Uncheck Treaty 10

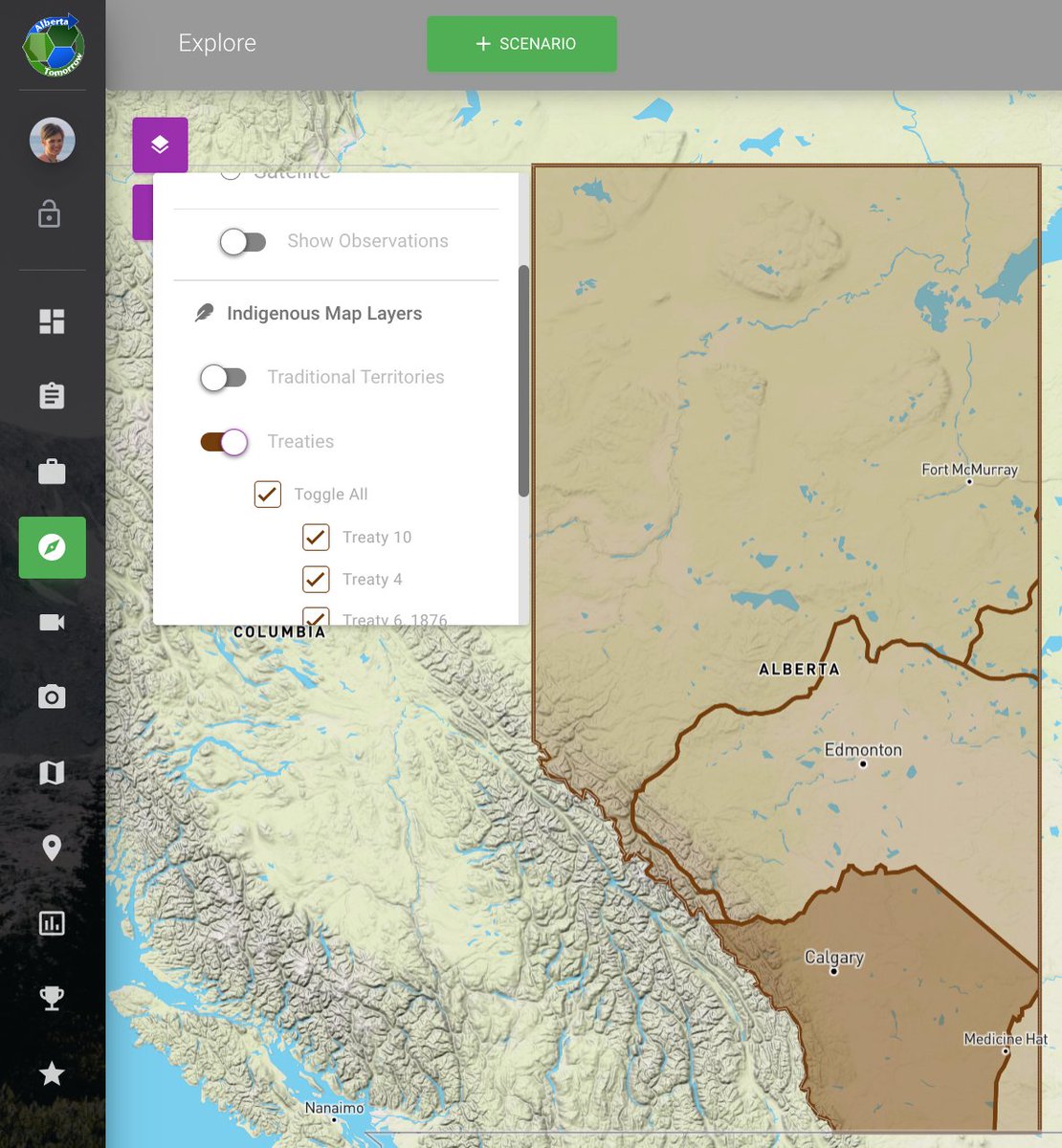coord(316,537)
